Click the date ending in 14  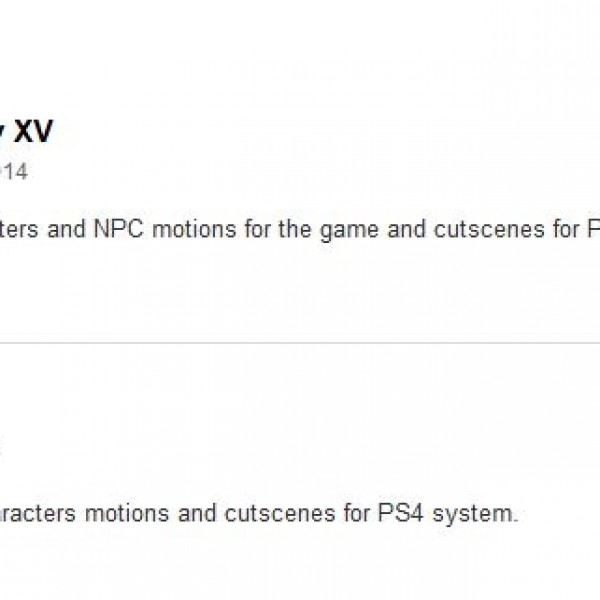tap(13, 172)
